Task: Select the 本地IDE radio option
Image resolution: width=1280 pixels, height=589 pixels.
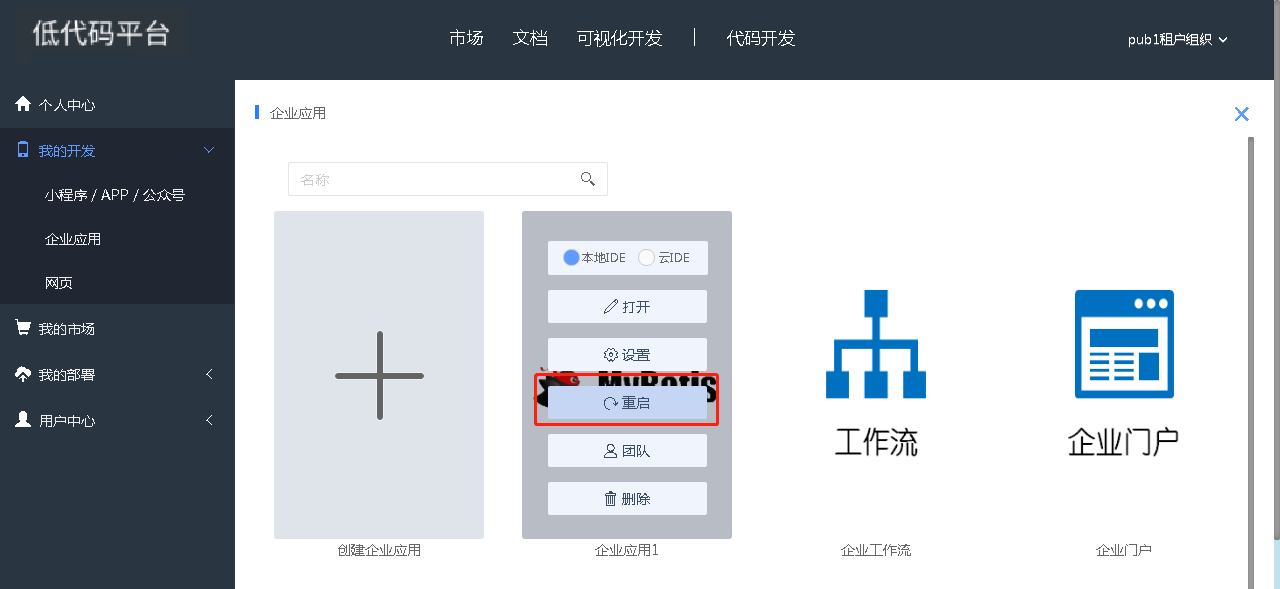Action: [572, 258]
